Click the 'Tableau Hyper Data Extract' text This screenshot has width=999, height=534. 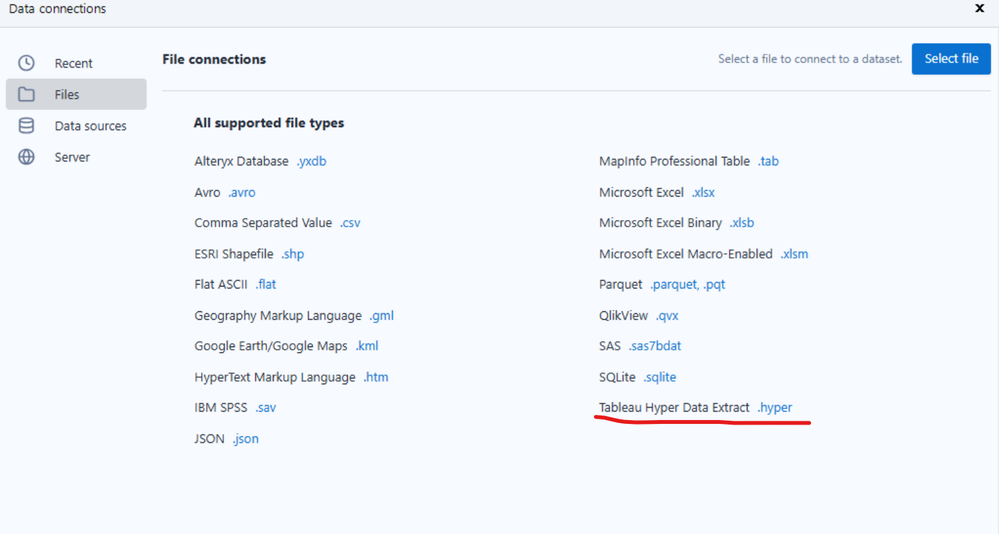pyautogui.click(x=674, y=408)
